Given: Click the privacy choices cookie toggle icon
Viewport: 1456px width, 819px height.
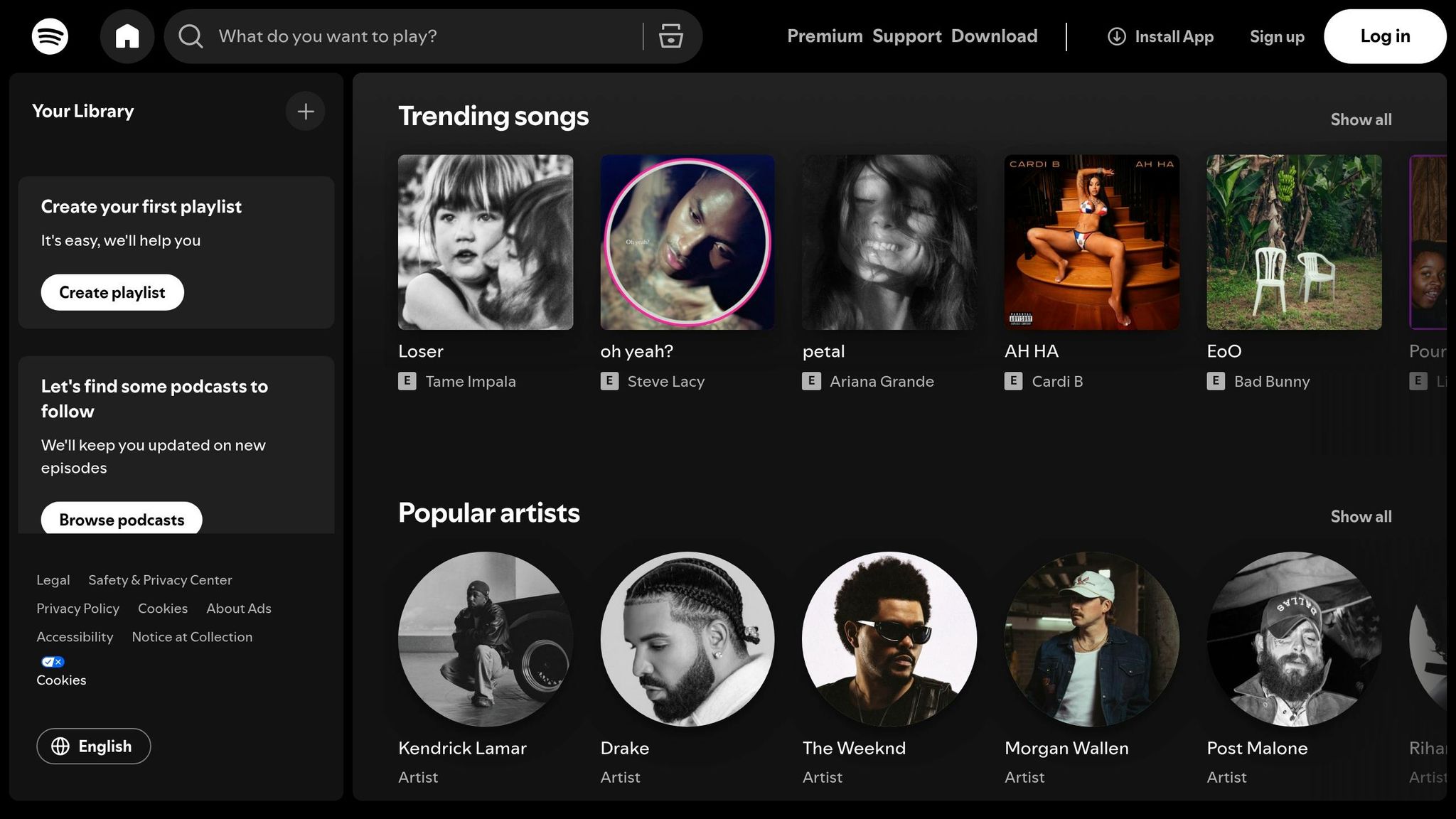Looking at the screenshot, I should click(53, 662).
